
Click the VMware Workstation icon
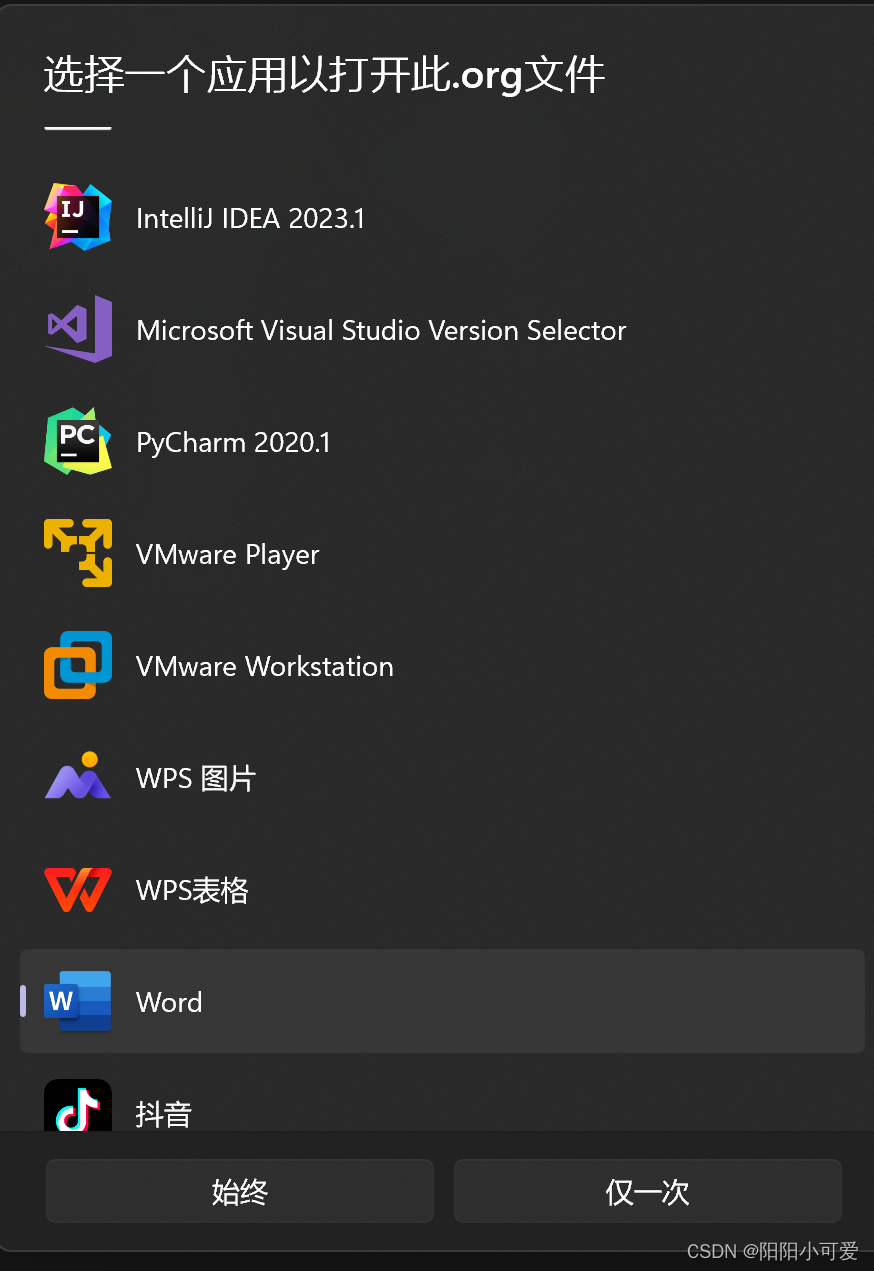[78, 665]
